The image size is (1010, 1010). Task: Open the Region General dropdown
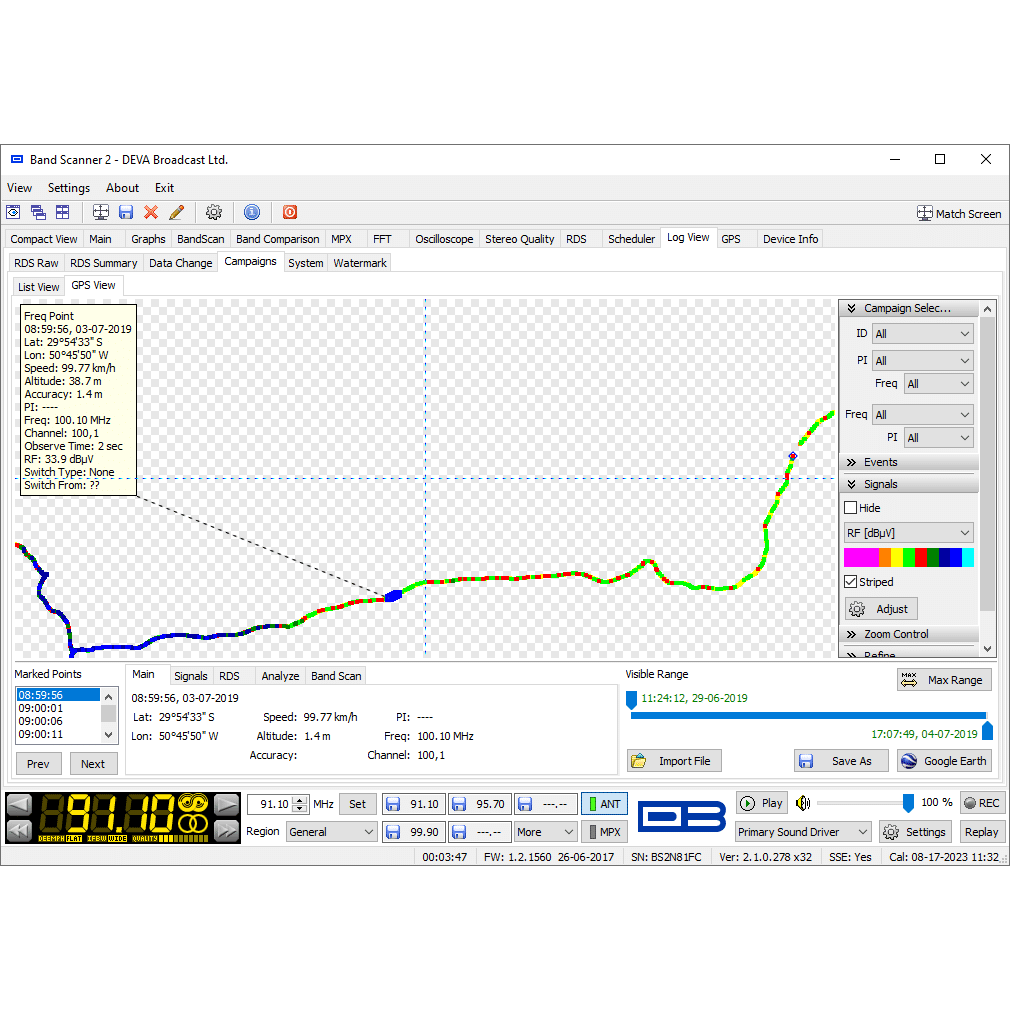(331, 832)
